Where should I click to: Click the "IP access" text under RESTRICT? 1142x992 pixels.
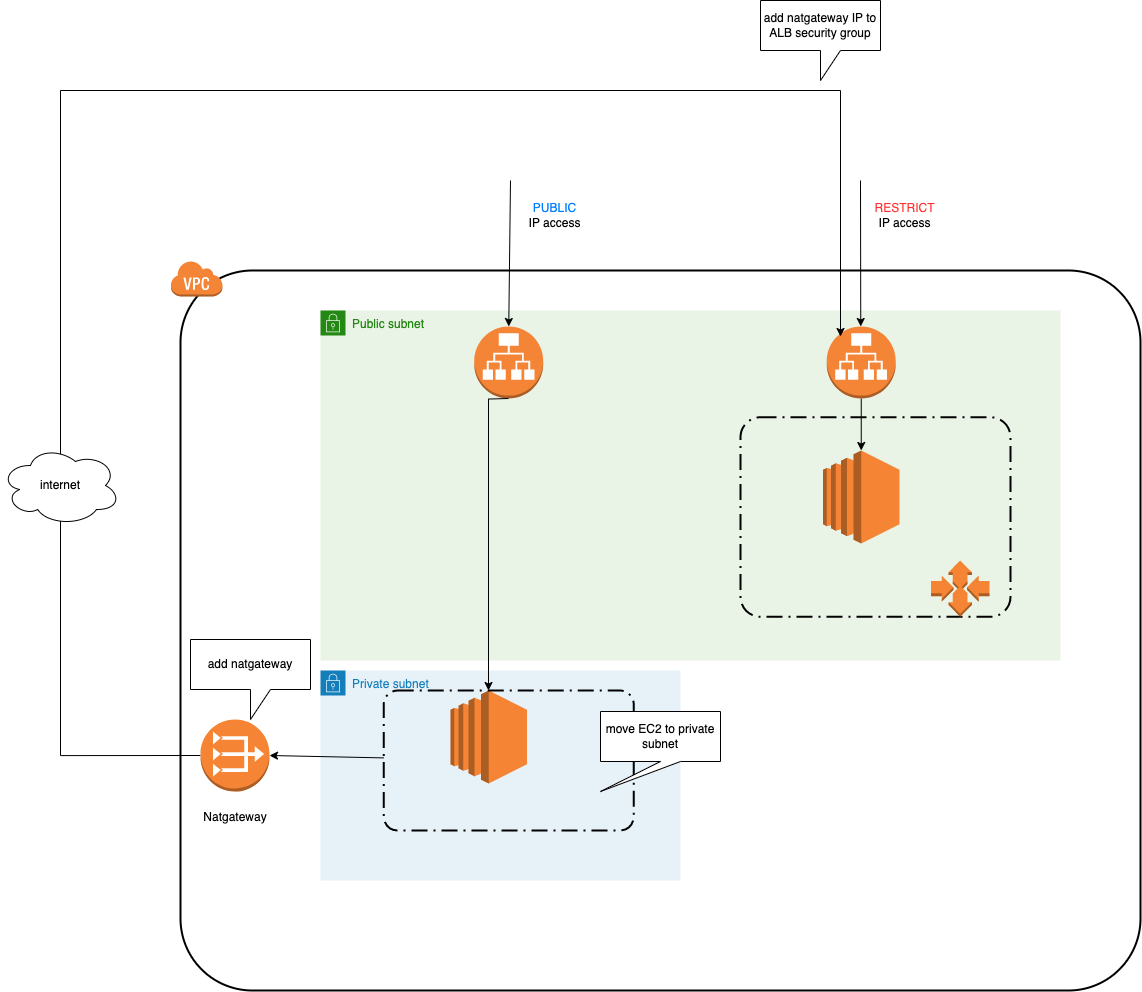tap(904, 223)
